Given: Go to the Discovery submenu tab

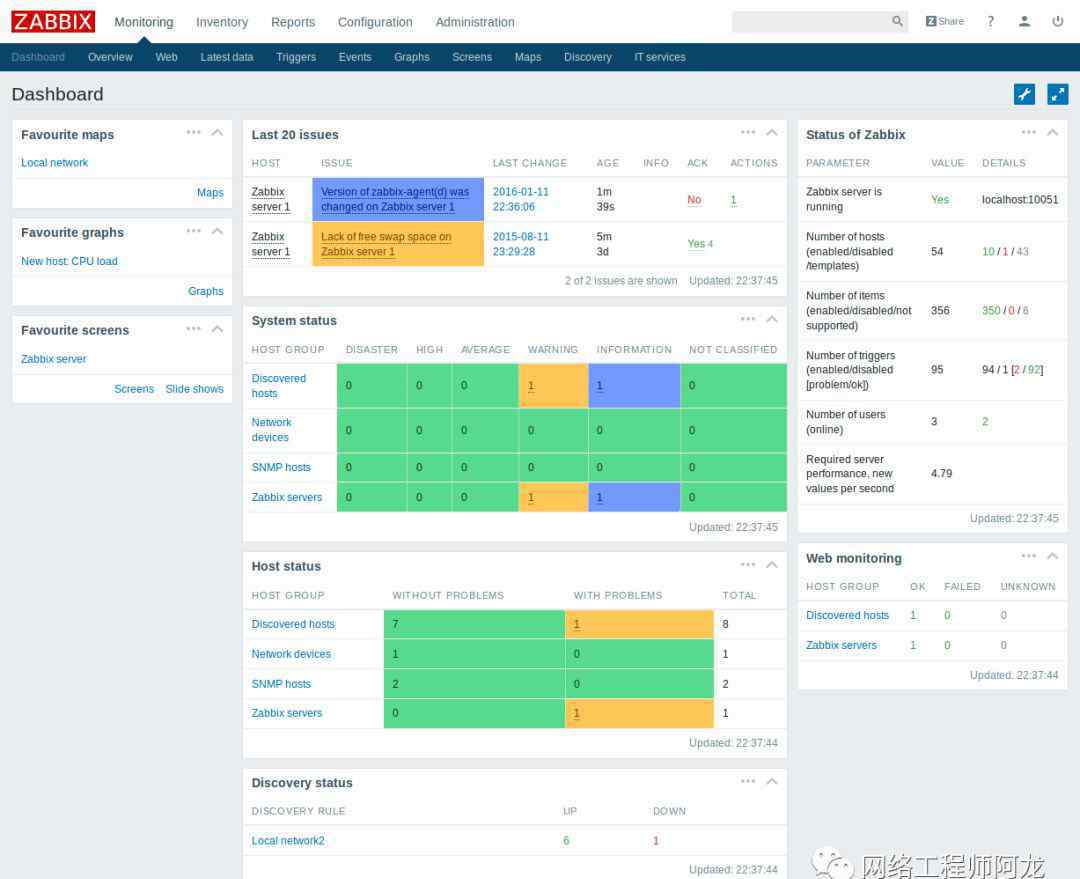Looking at the screenshot, I should click(588, 57).
